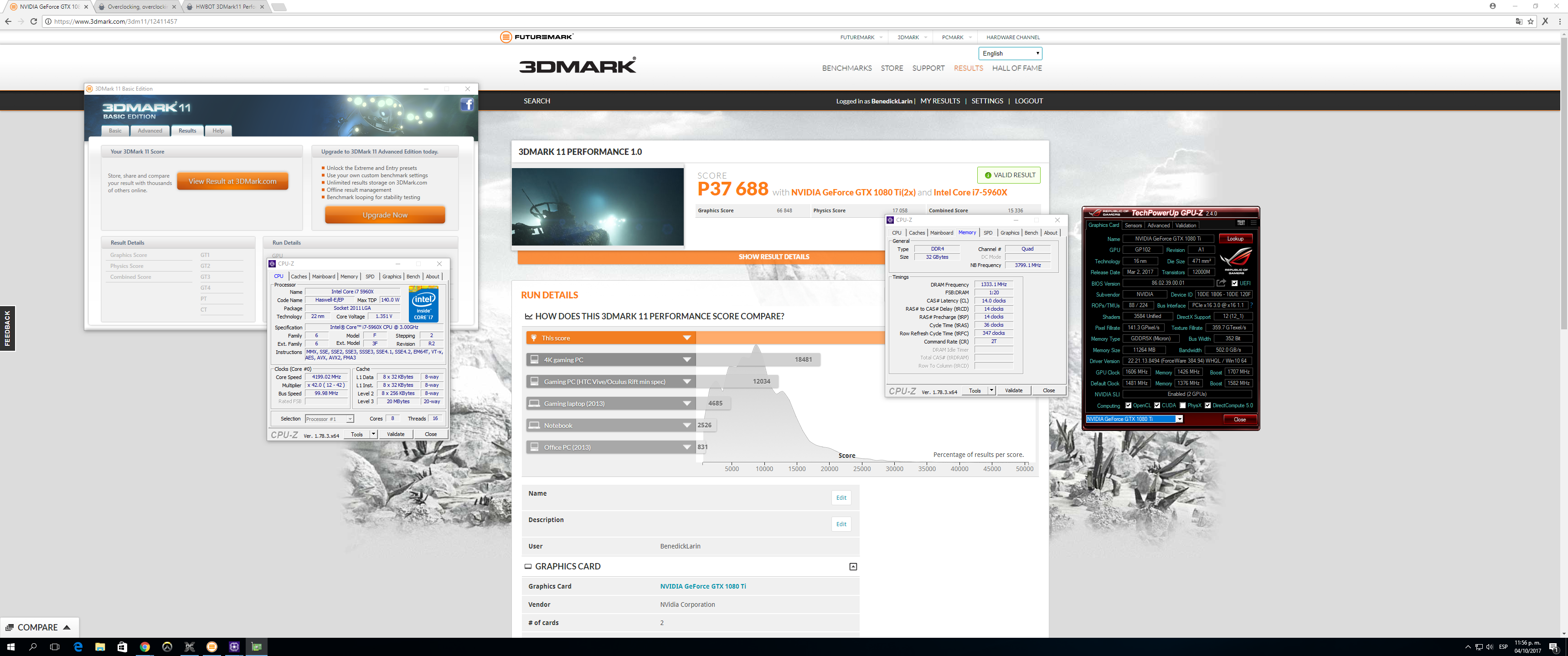Screen dimensions: 1568x656
Task: Open the Overwatch icon on the taskbar
Action: click(167, 647)
